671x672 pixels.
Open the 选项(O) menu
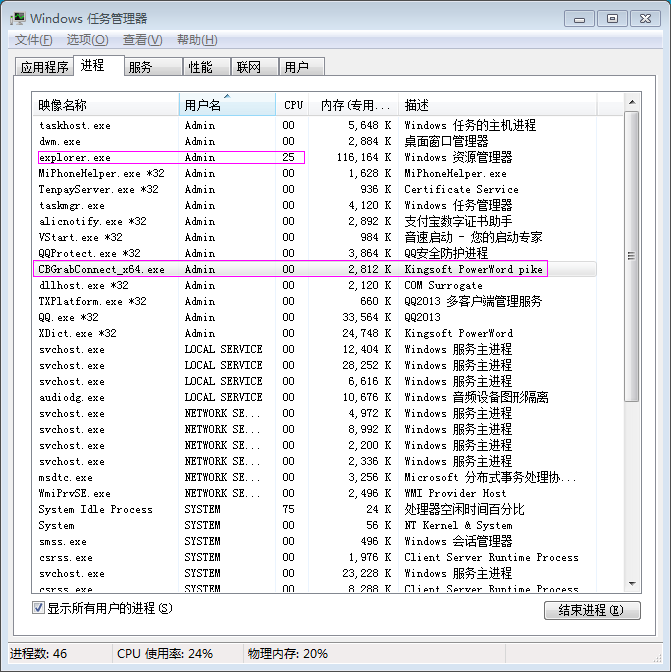tap(87, 39)
